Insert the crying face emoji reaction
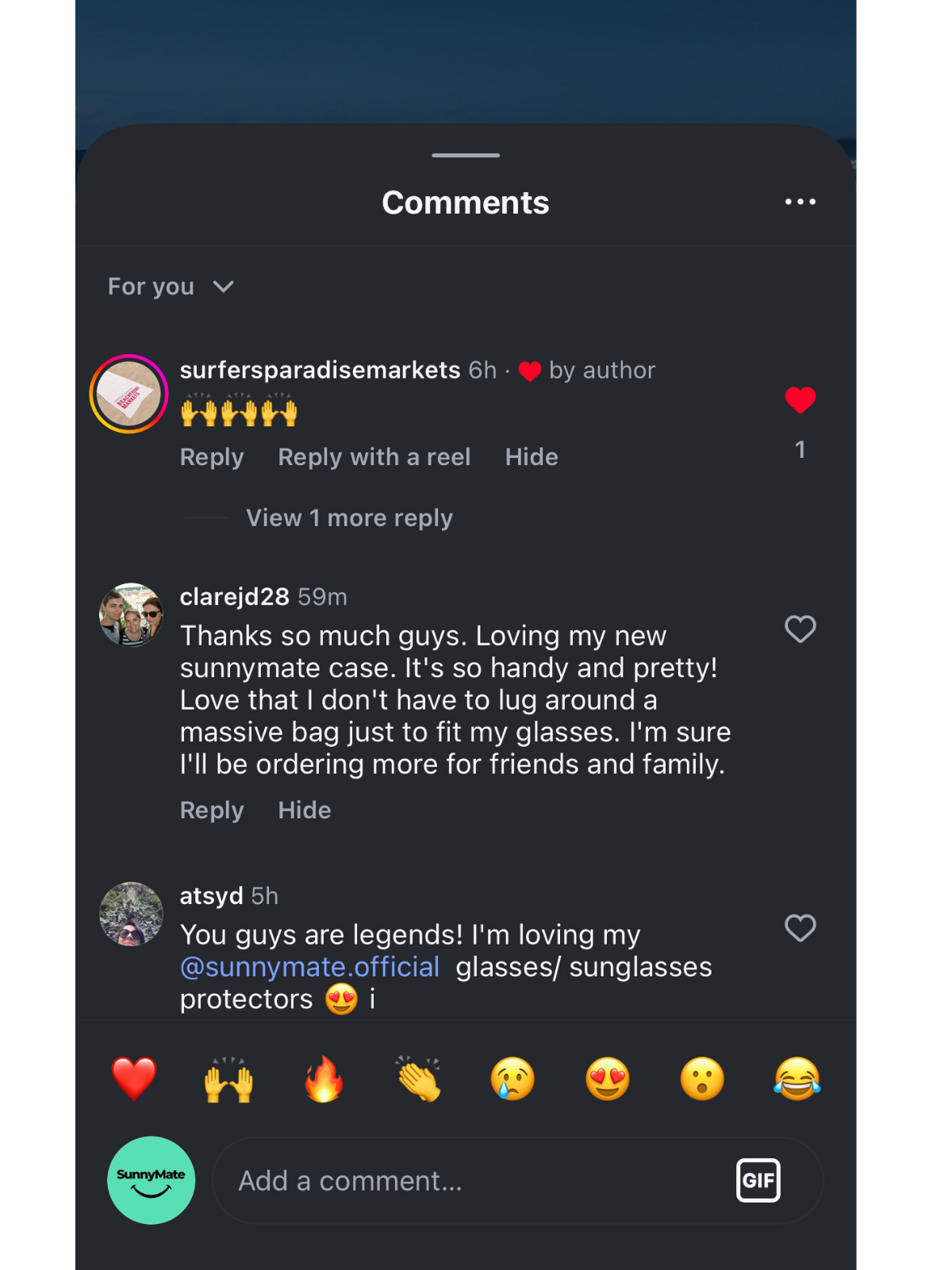The image size is (952, 1270). [512, 1079]
